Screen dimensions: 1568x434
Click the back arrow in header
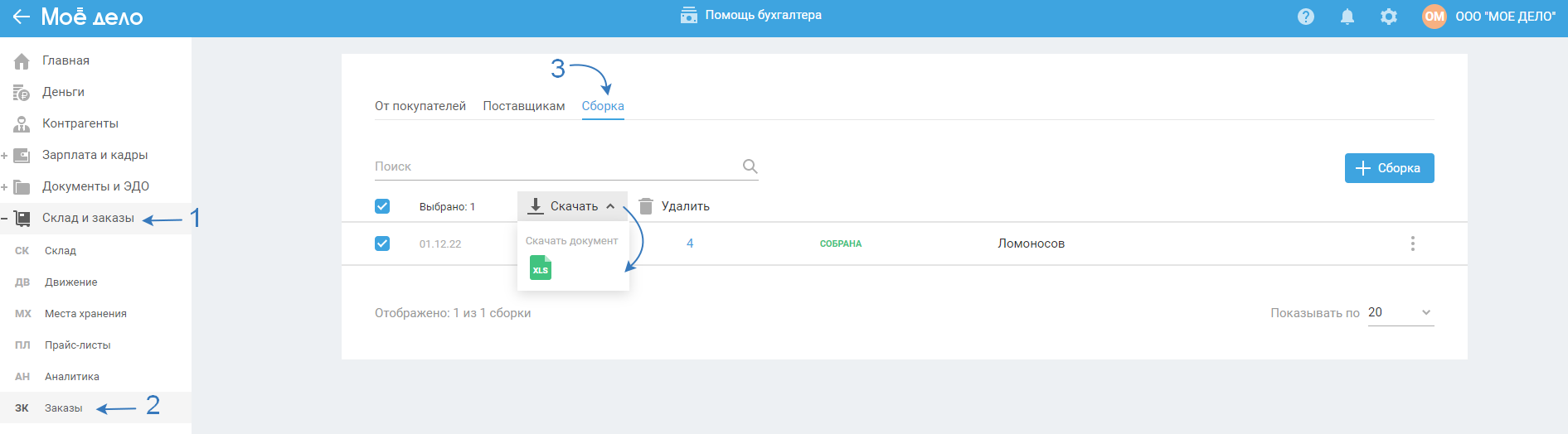[x=22, y=17]
